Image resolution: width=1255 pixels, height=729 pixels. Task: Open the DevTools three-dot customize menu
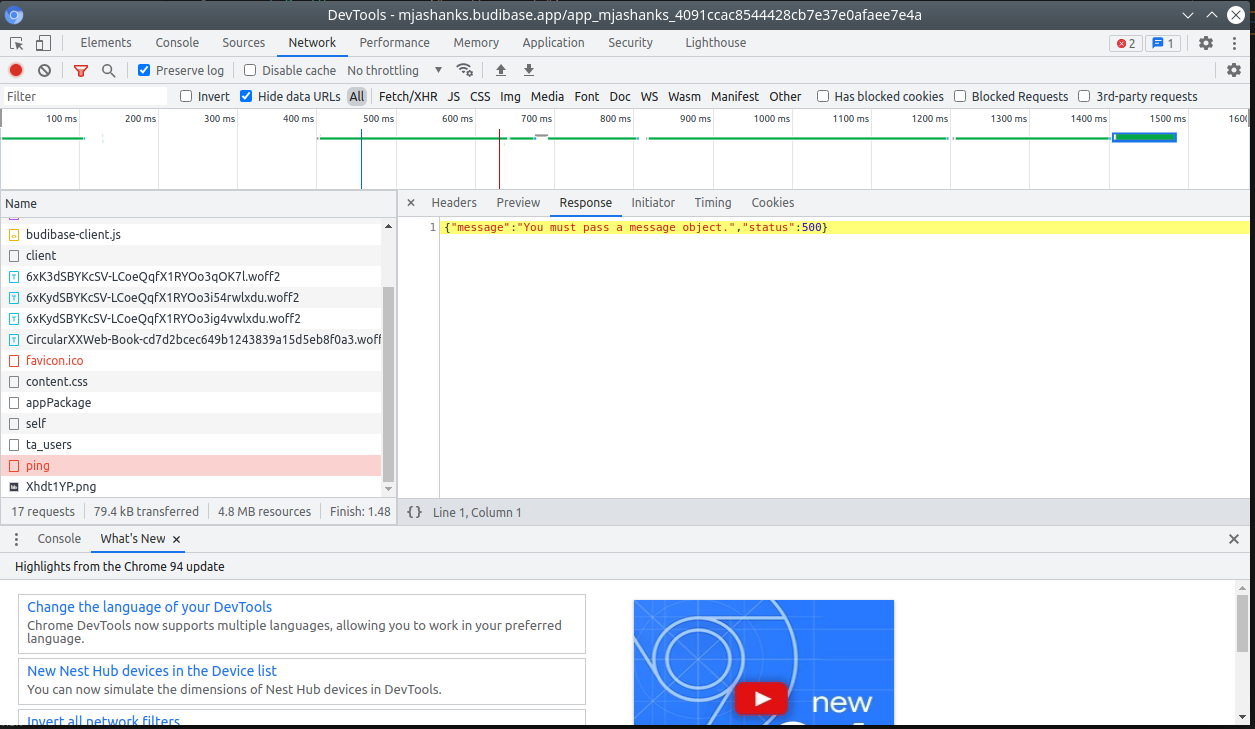tap(1234, 43)
